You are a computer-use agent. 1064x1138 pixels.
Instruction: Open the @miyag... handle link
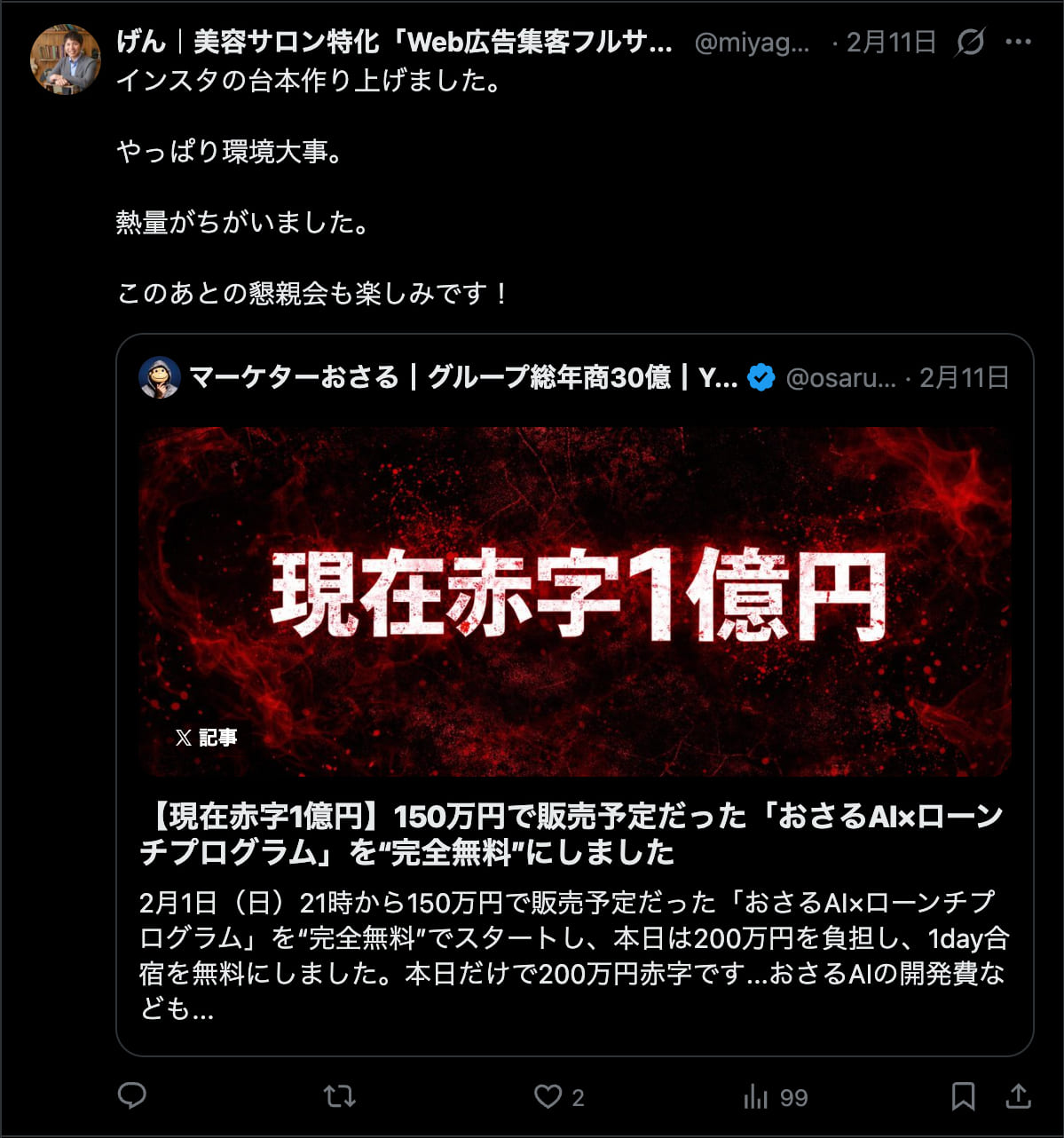click(x=752, y=43)
